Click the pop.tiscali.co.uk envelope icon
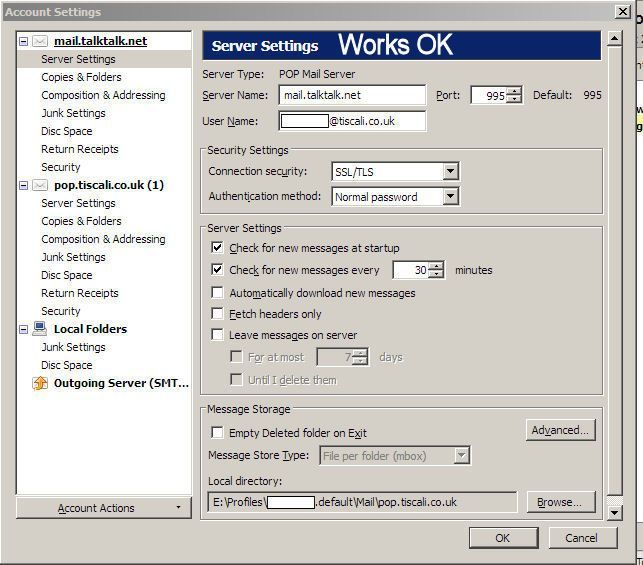 click(40, 185)
